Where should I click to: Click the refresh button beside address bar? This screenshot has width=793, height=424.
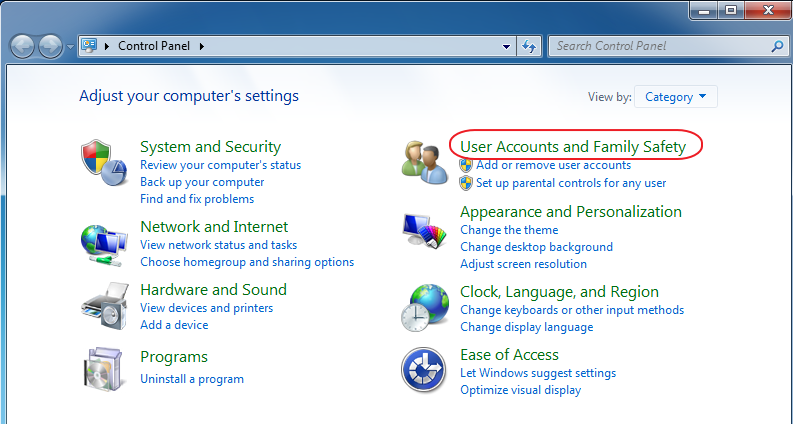click(530, 46)
